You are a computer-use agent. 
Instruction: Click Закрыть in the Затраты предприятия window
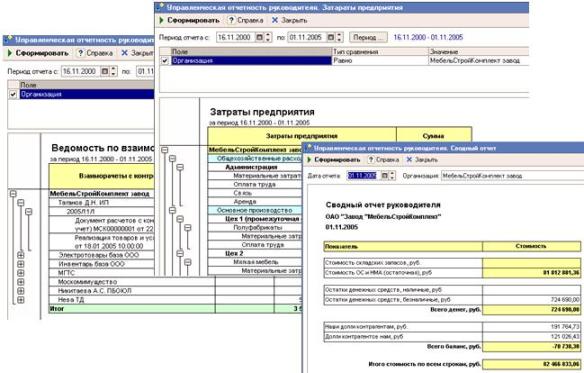[x=294, y=20]
